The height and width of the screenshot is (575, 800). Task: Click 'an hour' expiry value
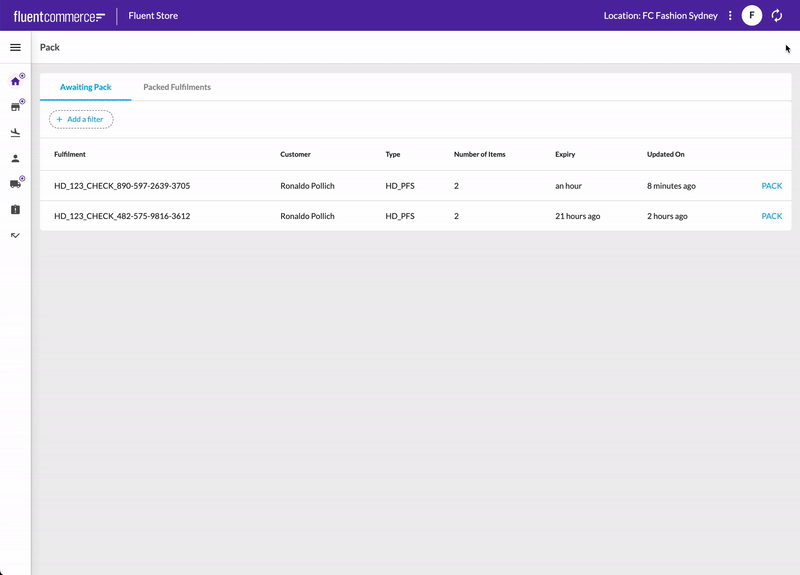point(568,186)
